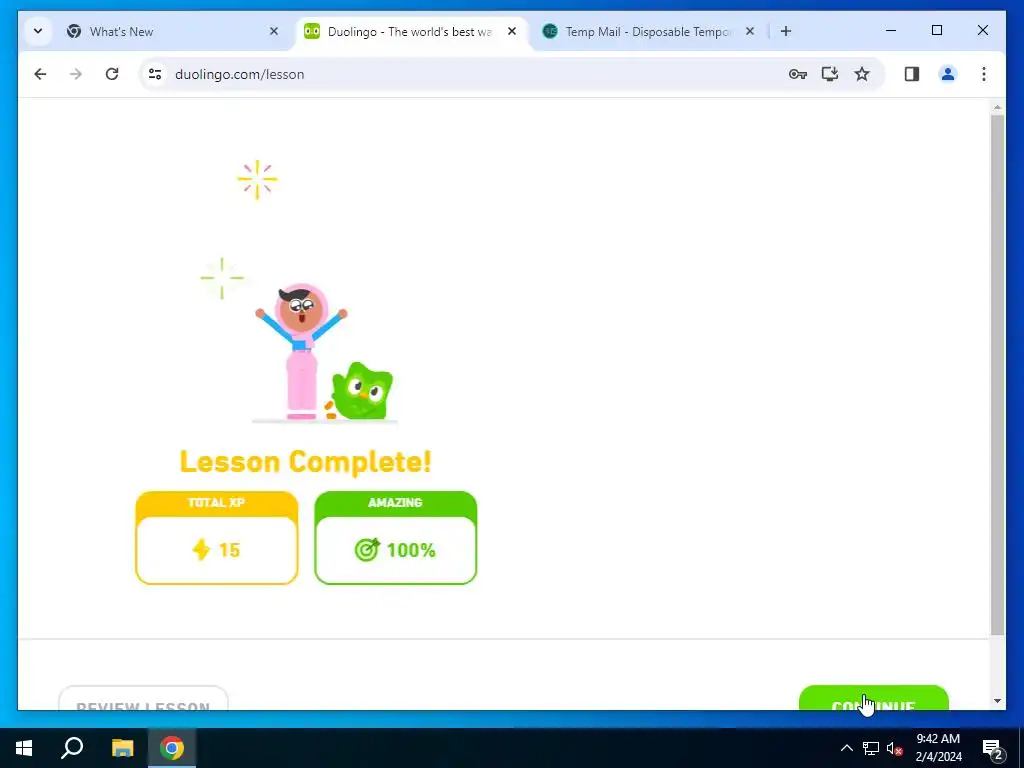
Task: Open the notification center icon
Action: (x=993, y=748)
